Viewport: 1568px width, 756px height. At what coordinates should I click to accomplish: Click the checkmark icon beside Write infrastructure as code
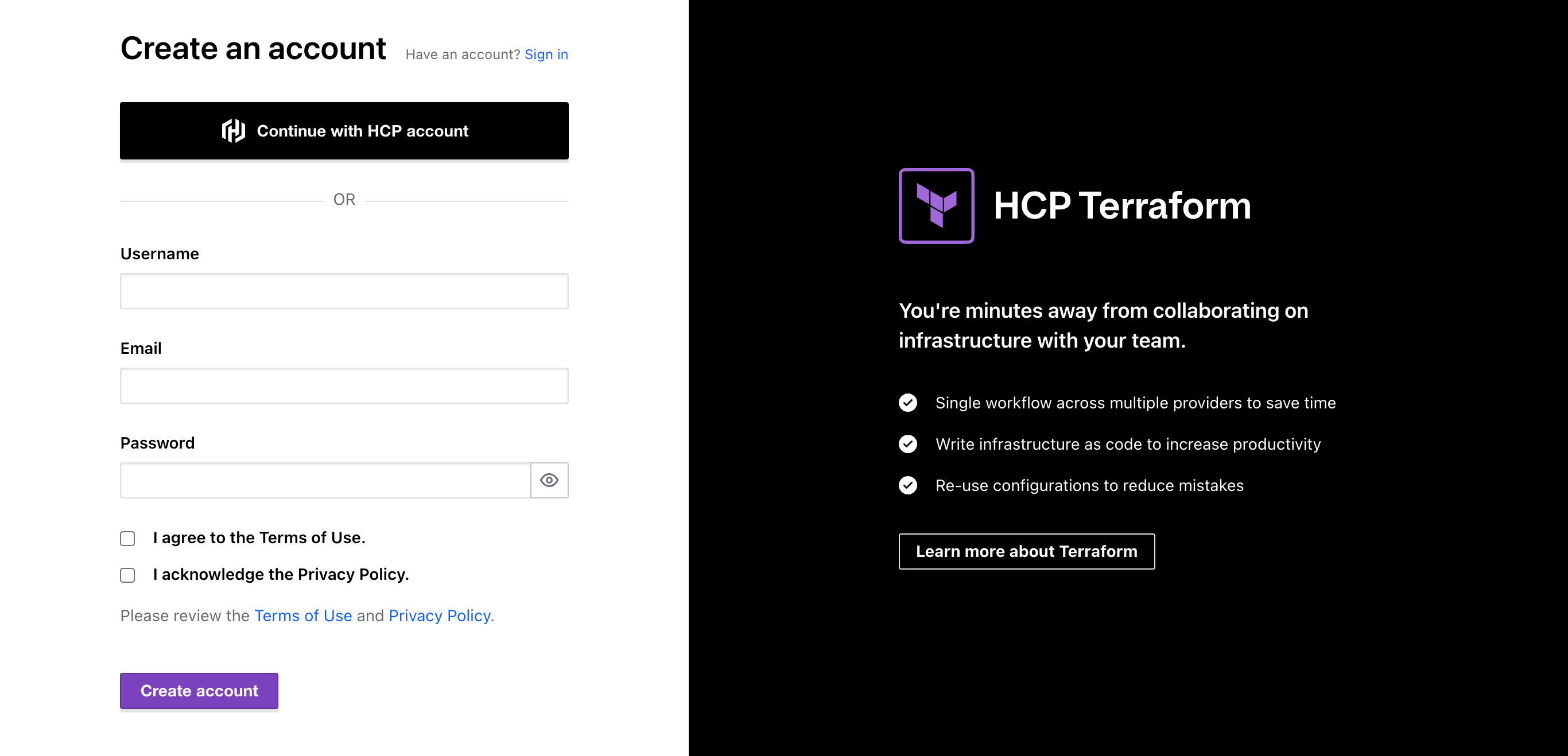907,444
